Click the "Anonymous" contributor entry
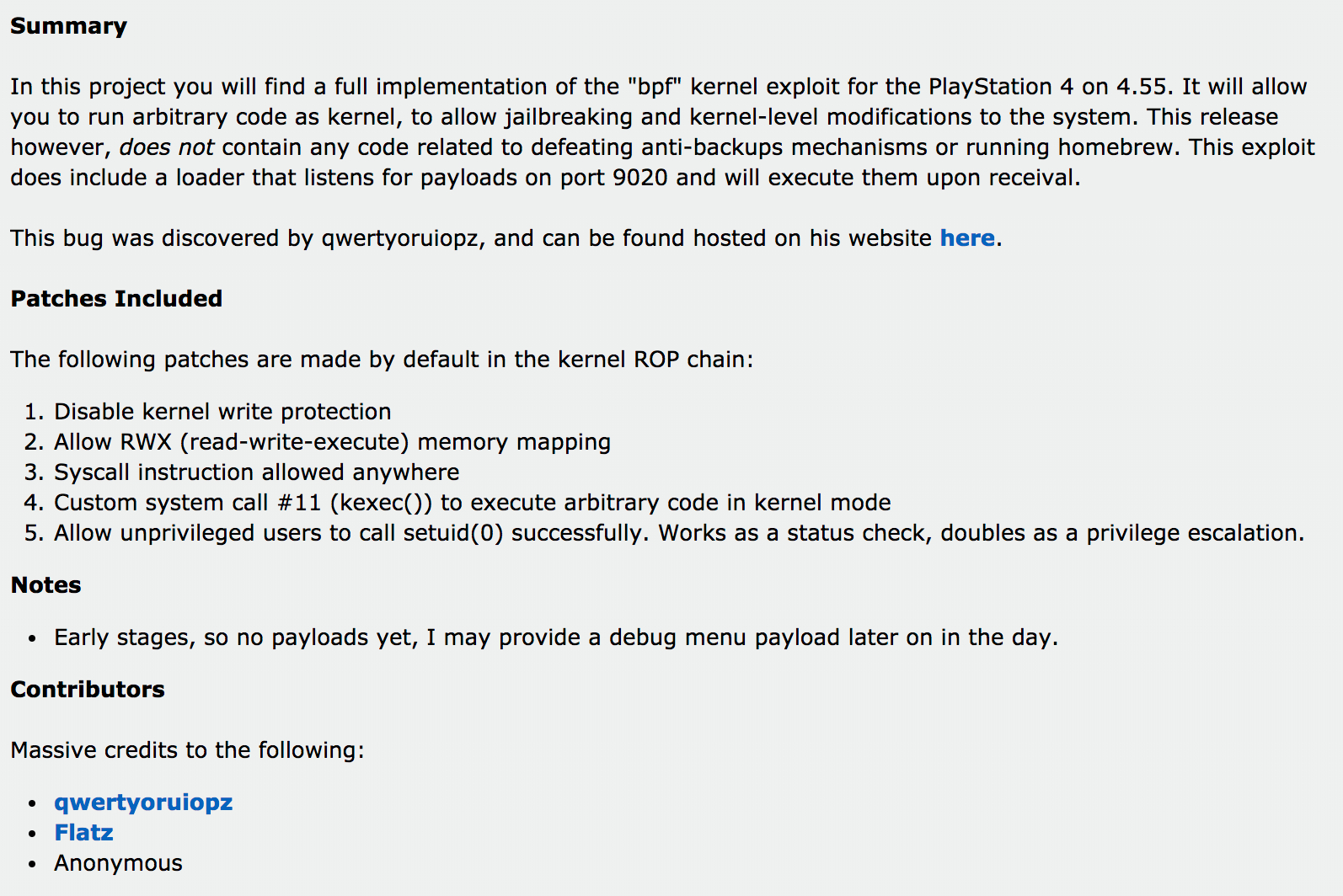Viewport: 1343px width, 896px height. click(118, 863)
